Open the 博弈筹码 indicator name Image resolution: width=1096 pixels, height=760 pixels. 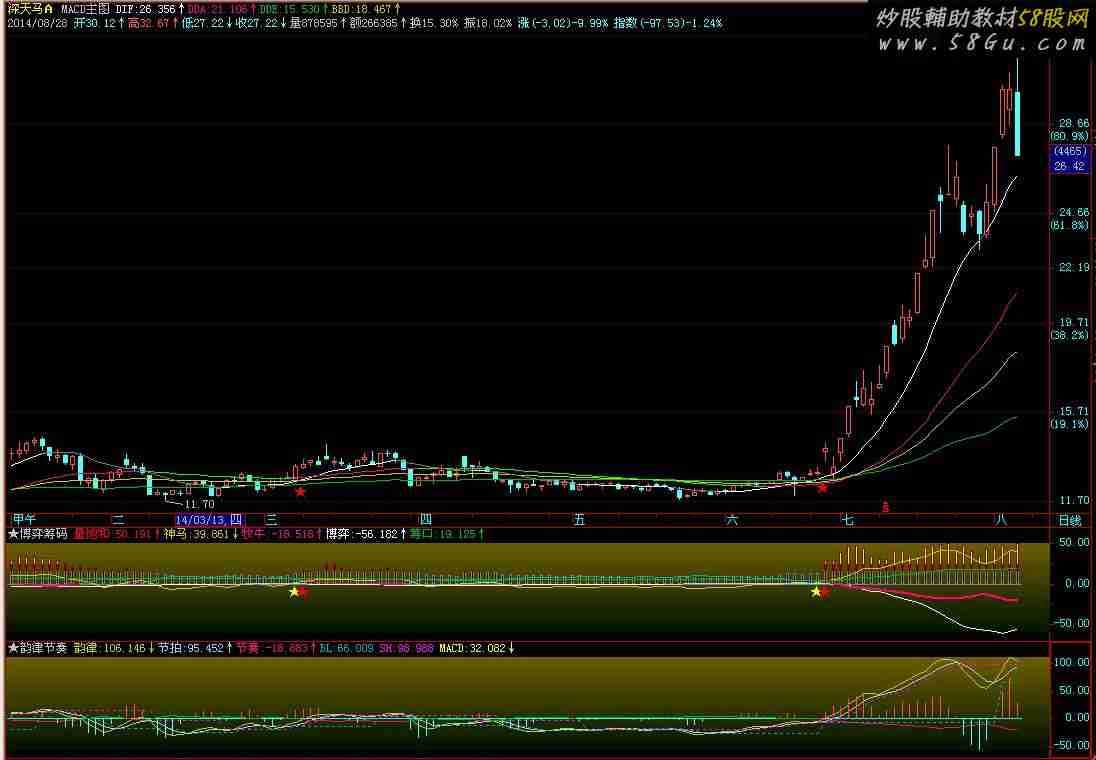(x=44, y=535)
